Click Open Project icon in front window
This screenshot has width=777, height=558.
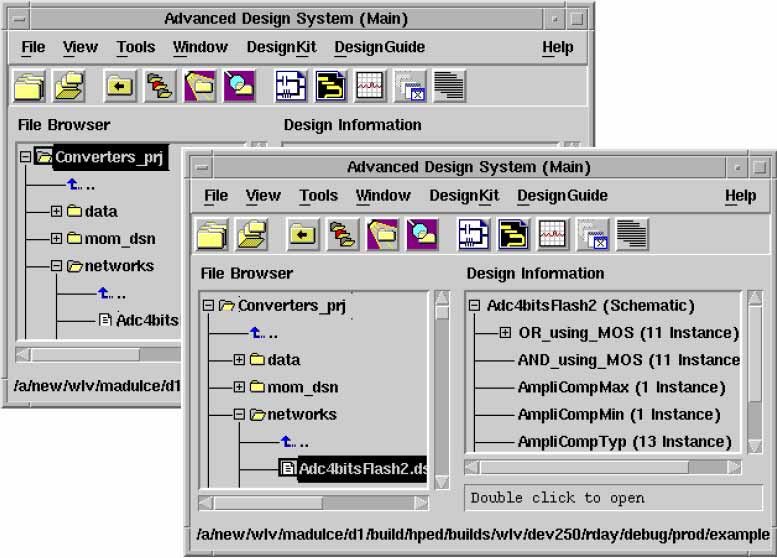click(x=252, y=234)
